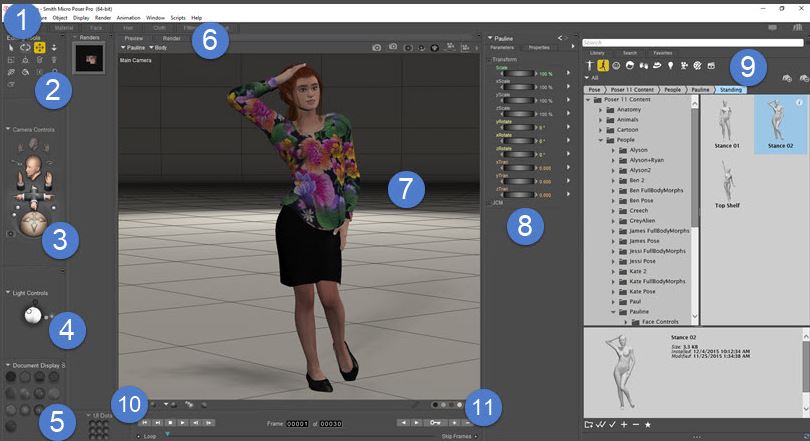Switch to the Render tab above viewport
Viewport: 810px width, 441px height.
point(172,38)
